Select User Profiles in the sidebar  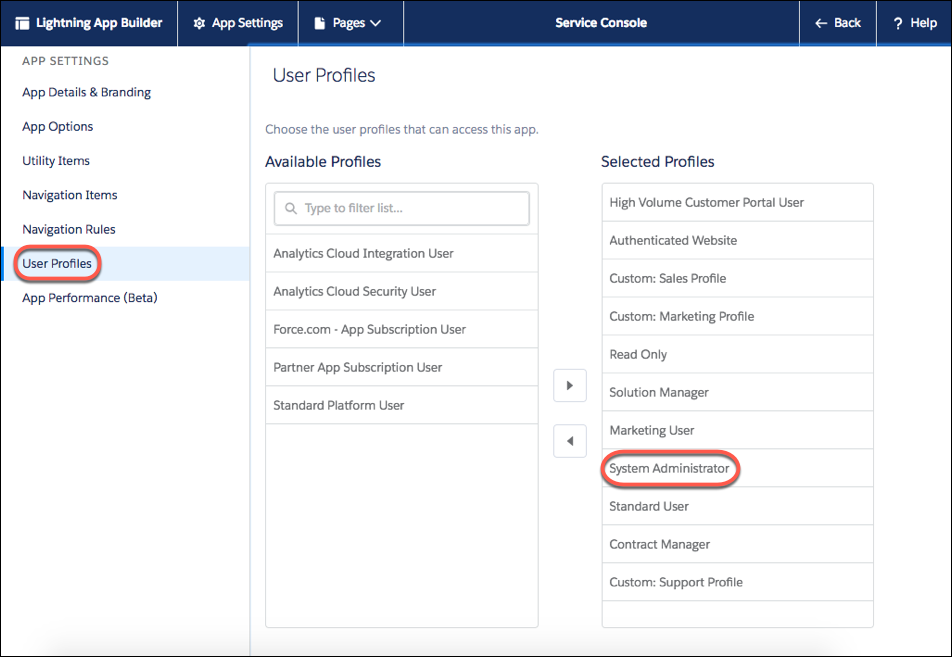click(x=57, y=263)
